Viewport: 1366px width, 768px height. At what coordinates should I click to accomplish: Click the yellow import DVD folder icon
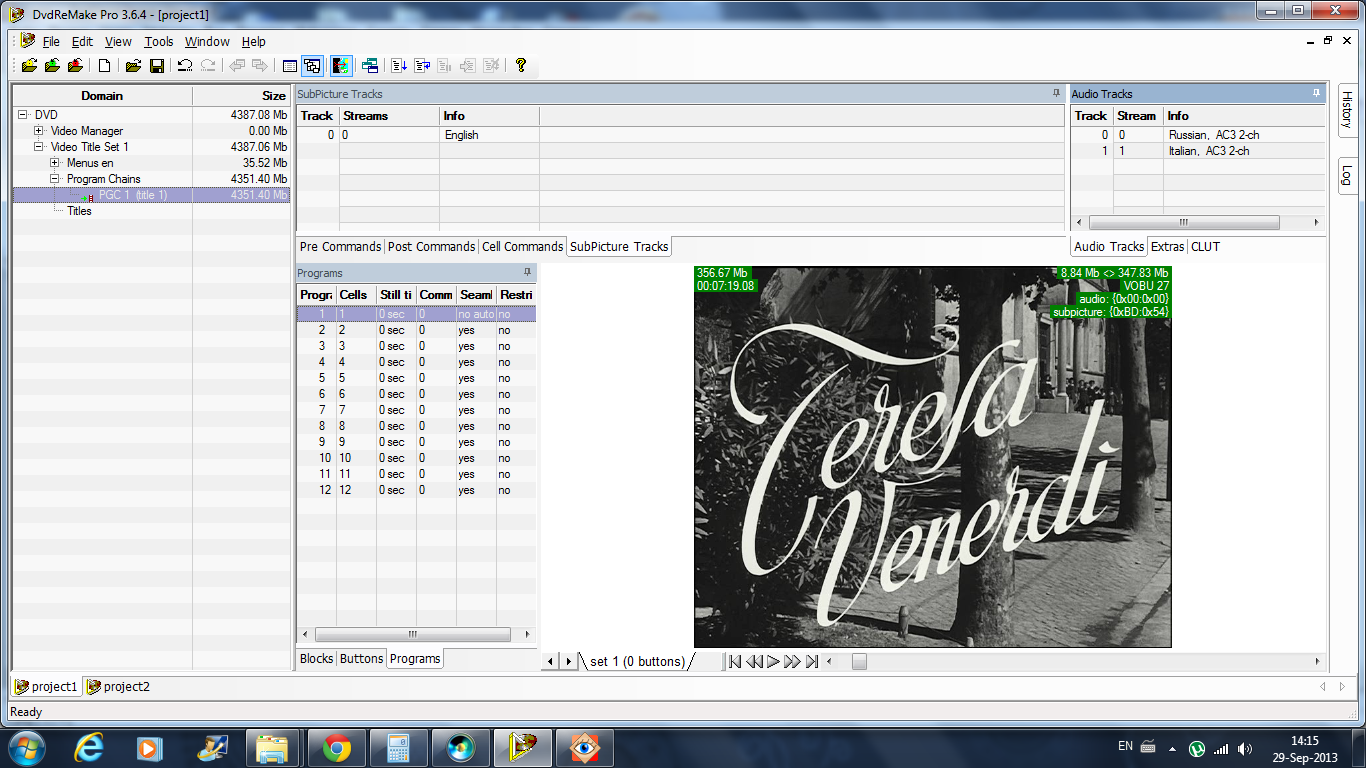point(28,66)
